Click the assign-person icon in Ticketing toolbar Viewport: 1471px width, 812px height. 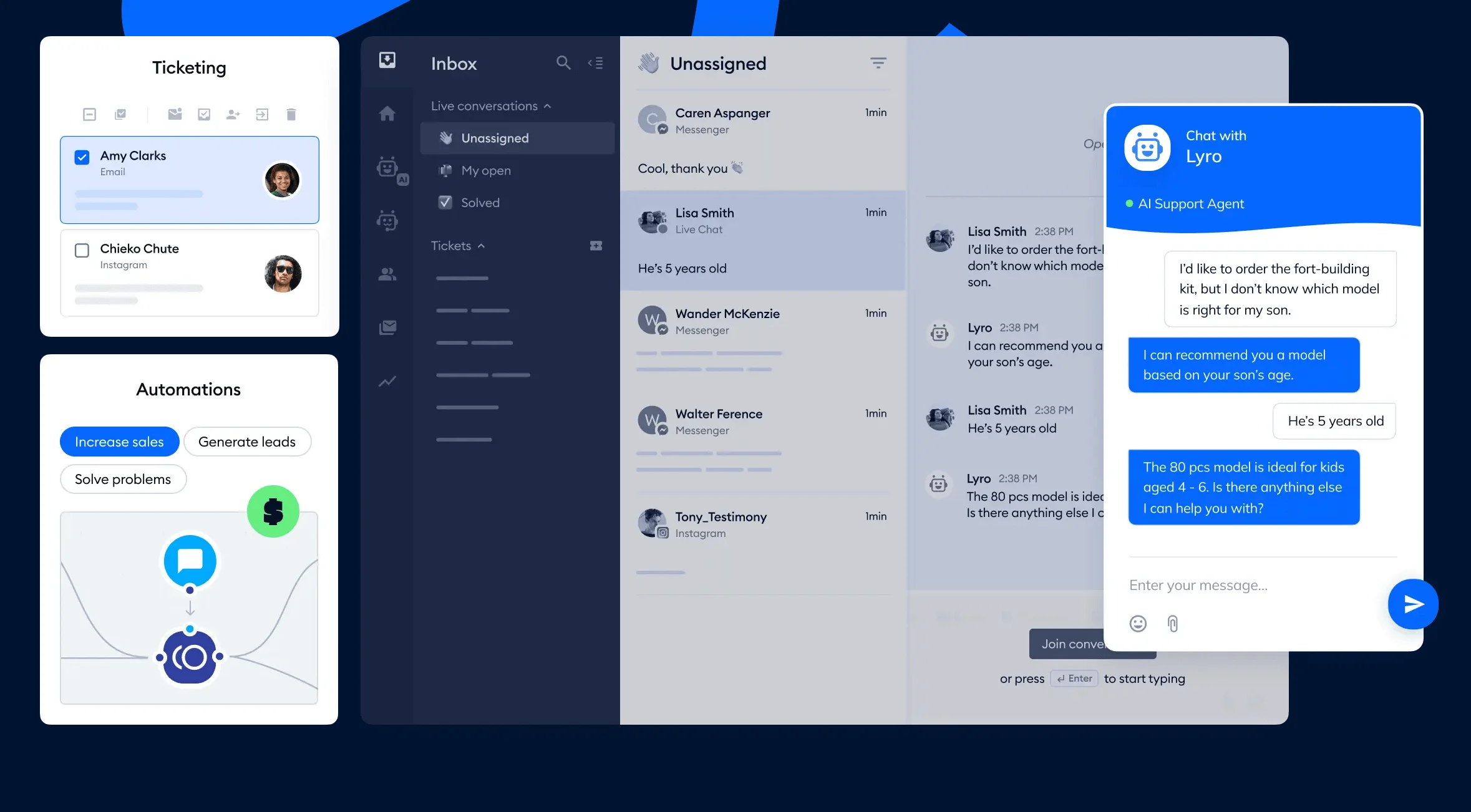tap(233, 114)
